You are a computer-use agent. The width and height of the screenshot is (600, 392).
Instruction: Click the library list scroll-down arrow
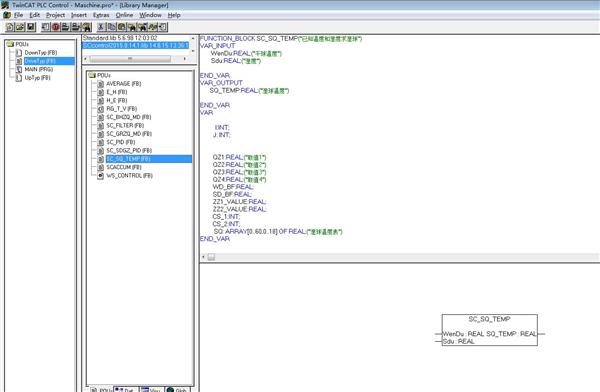click(193, 51)
